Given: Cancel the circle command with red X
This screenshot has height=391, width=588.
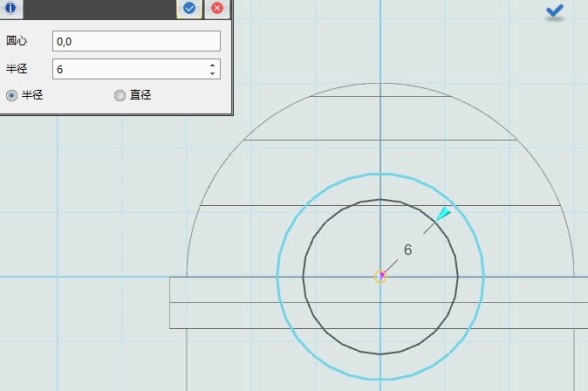Looking at the screenshot, I should coord(217,8).
